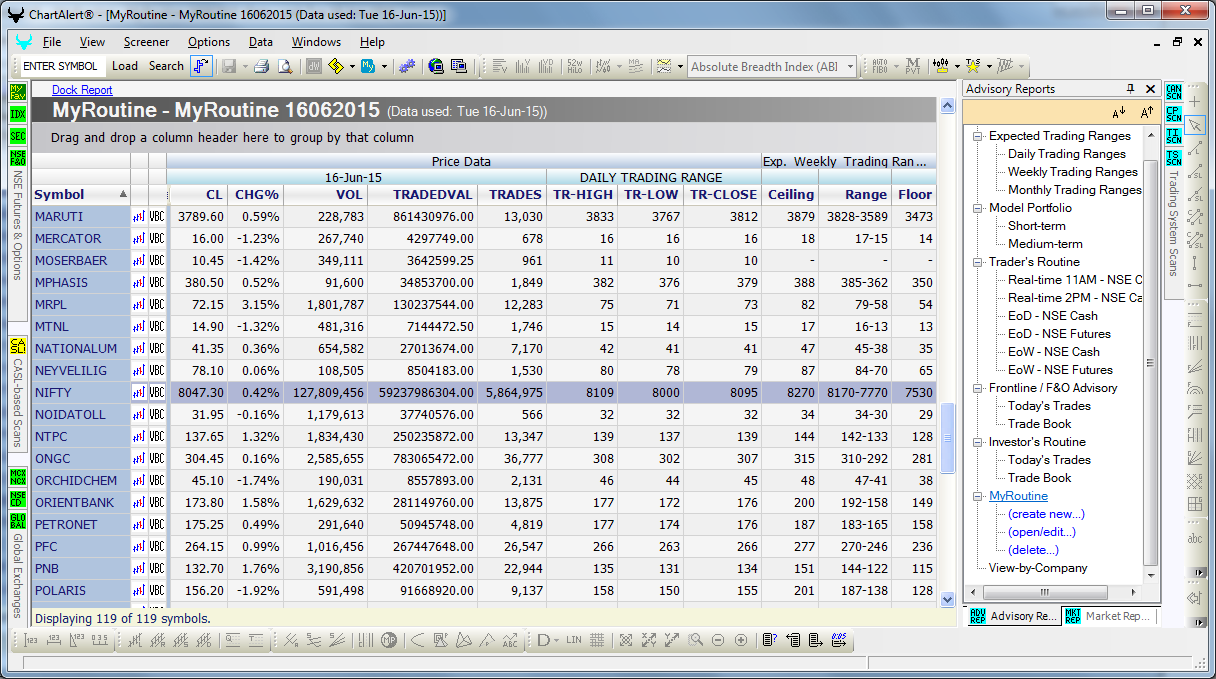
Task: Collapse the Expected Trading Ranges node
Action: point(978,136)
